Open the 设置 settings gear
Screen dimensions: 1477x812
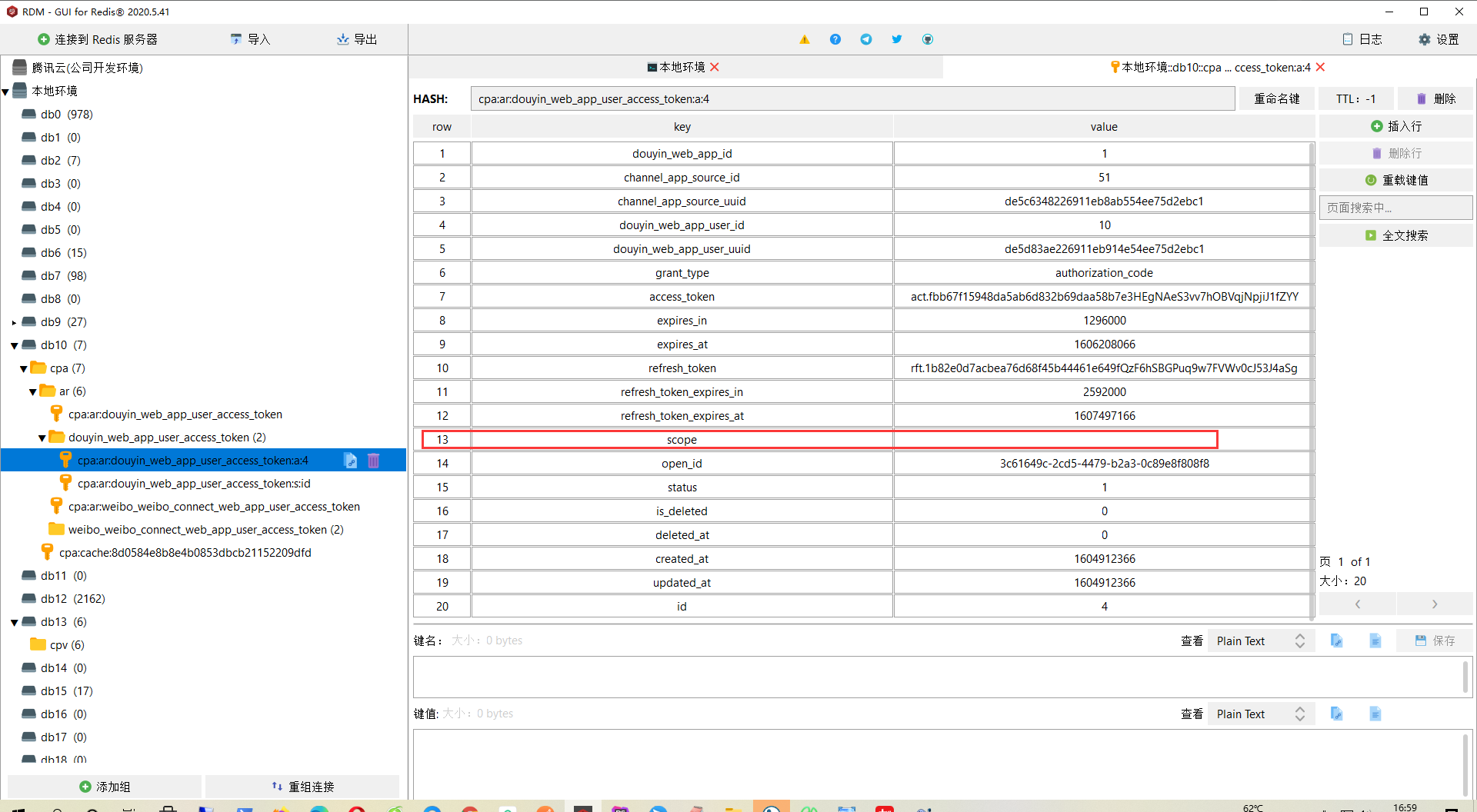[x=1439, y=39]
